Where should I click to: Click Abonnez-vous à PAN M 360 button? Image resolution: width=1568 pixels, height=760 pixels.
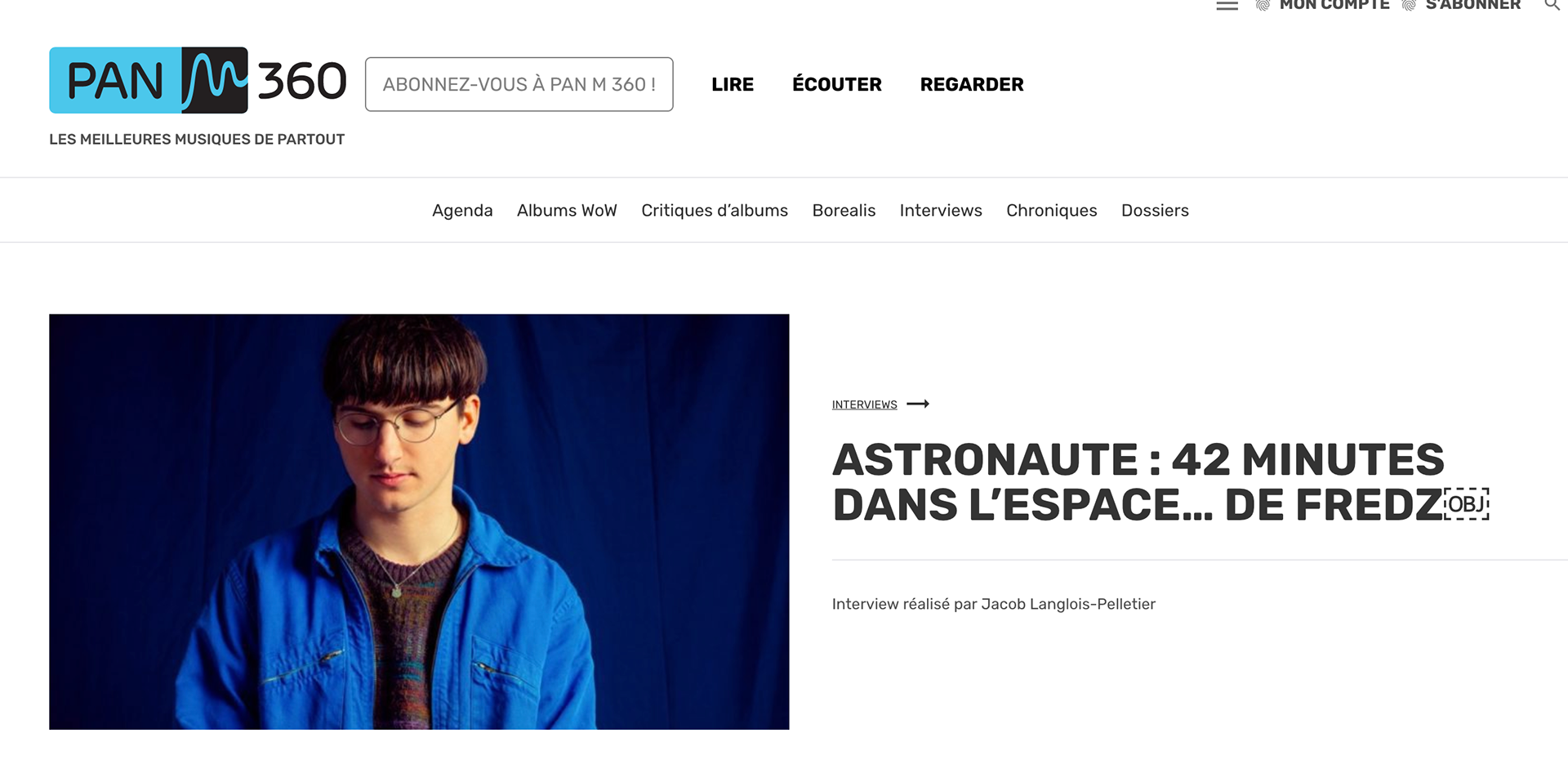519,84
